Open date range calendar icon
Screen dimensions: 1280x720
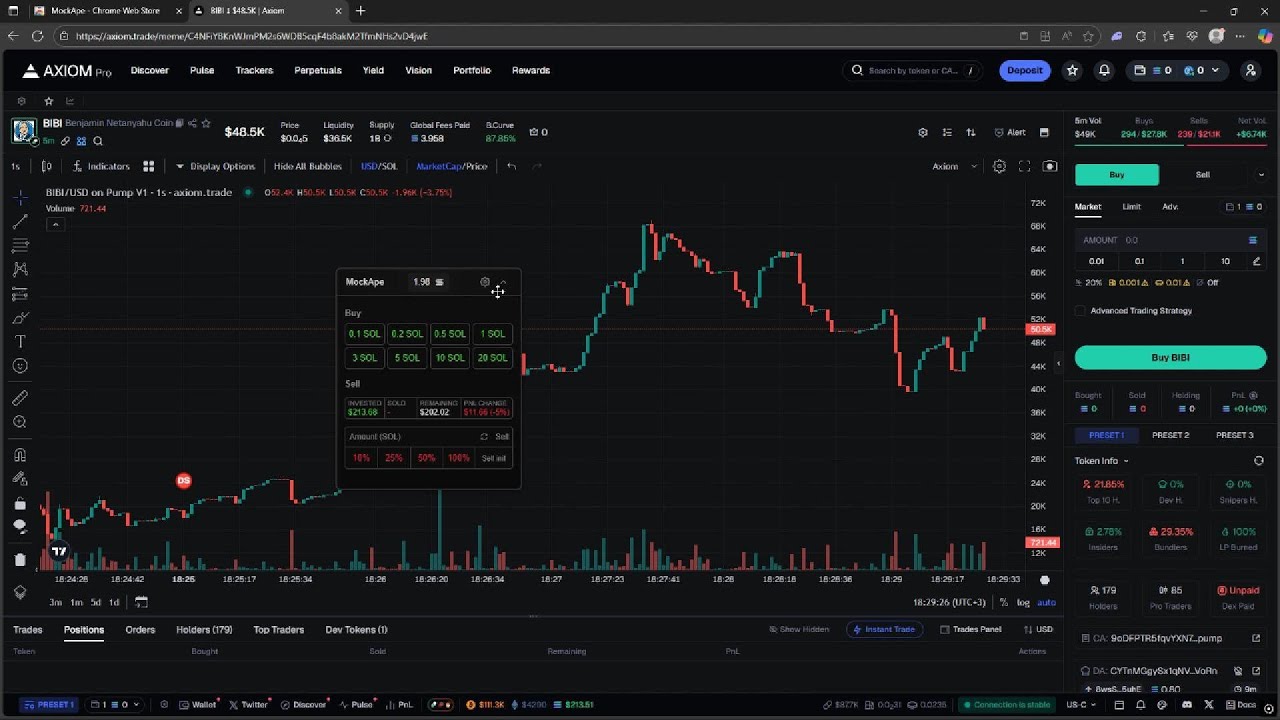(x=141, y=602)
